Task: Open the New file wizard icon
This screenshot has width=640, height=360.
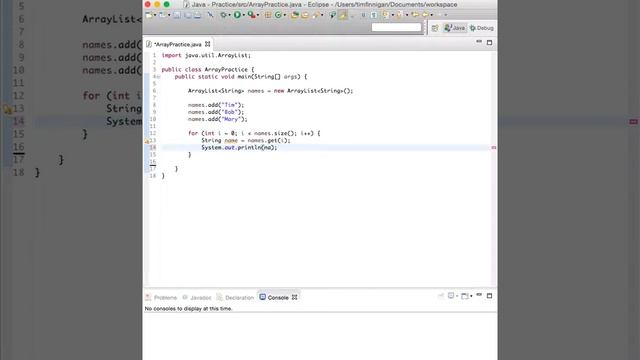Action: [148, 15]
